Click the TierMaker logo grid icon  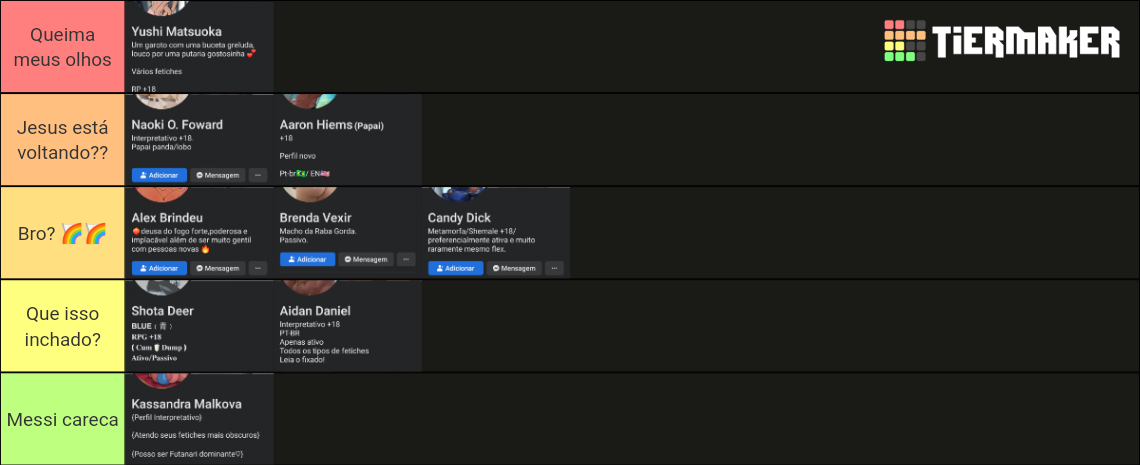(x=904, y=41)
